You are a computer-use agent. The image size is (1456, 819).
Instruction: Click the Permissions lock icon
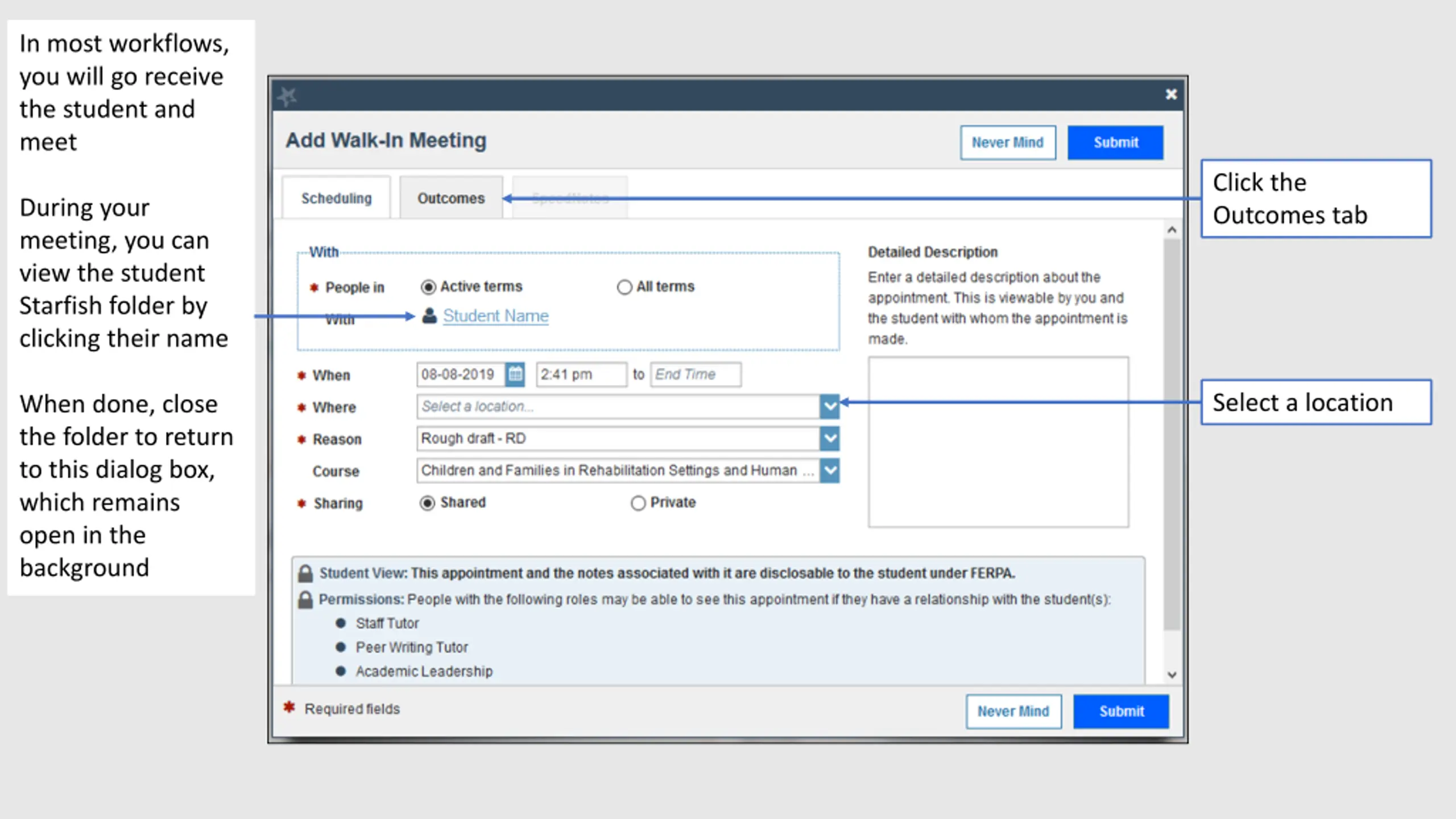click(x=305, y=599)
